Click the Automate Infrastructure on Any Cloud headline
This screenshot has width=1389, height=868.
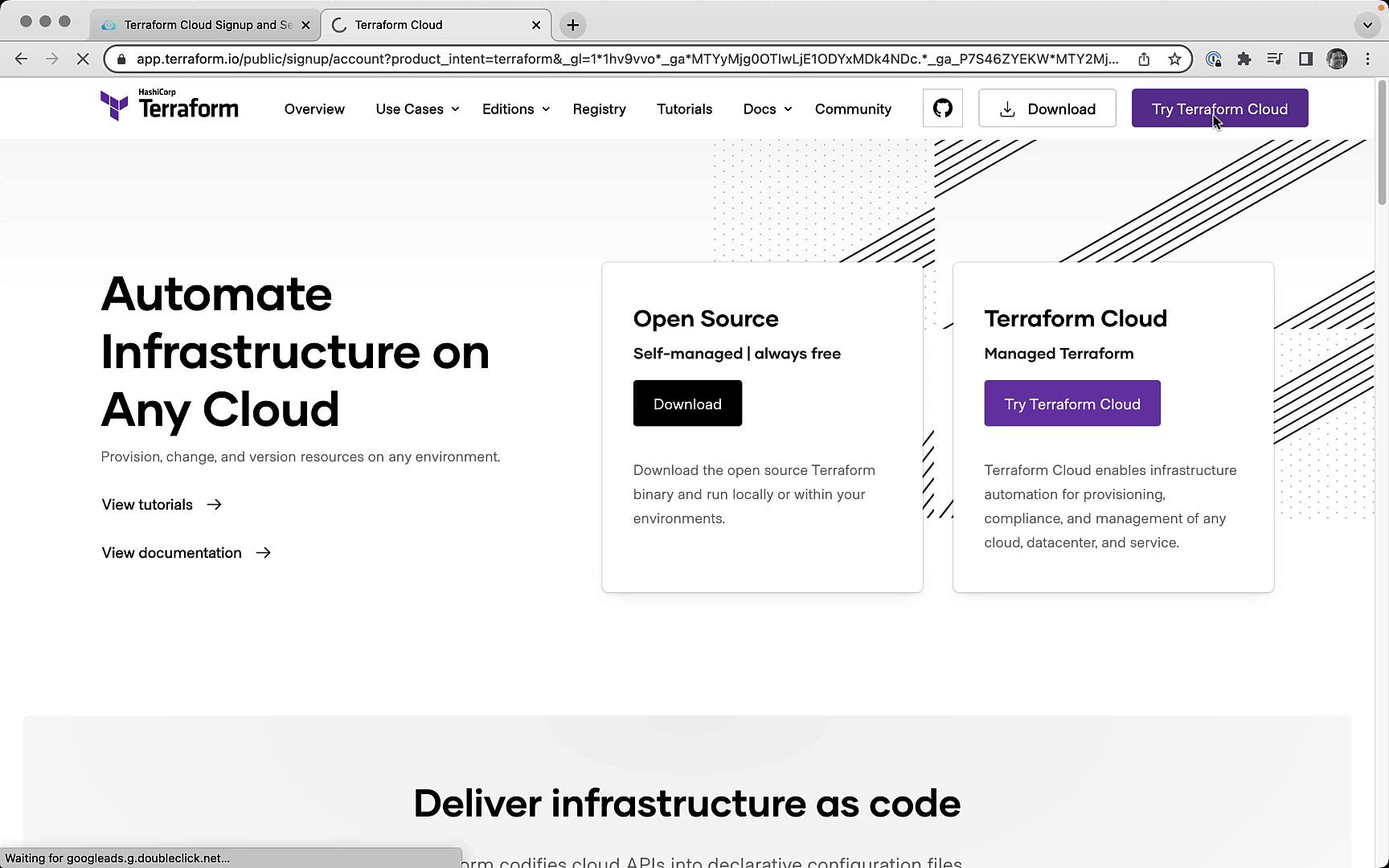pos(295,352)
